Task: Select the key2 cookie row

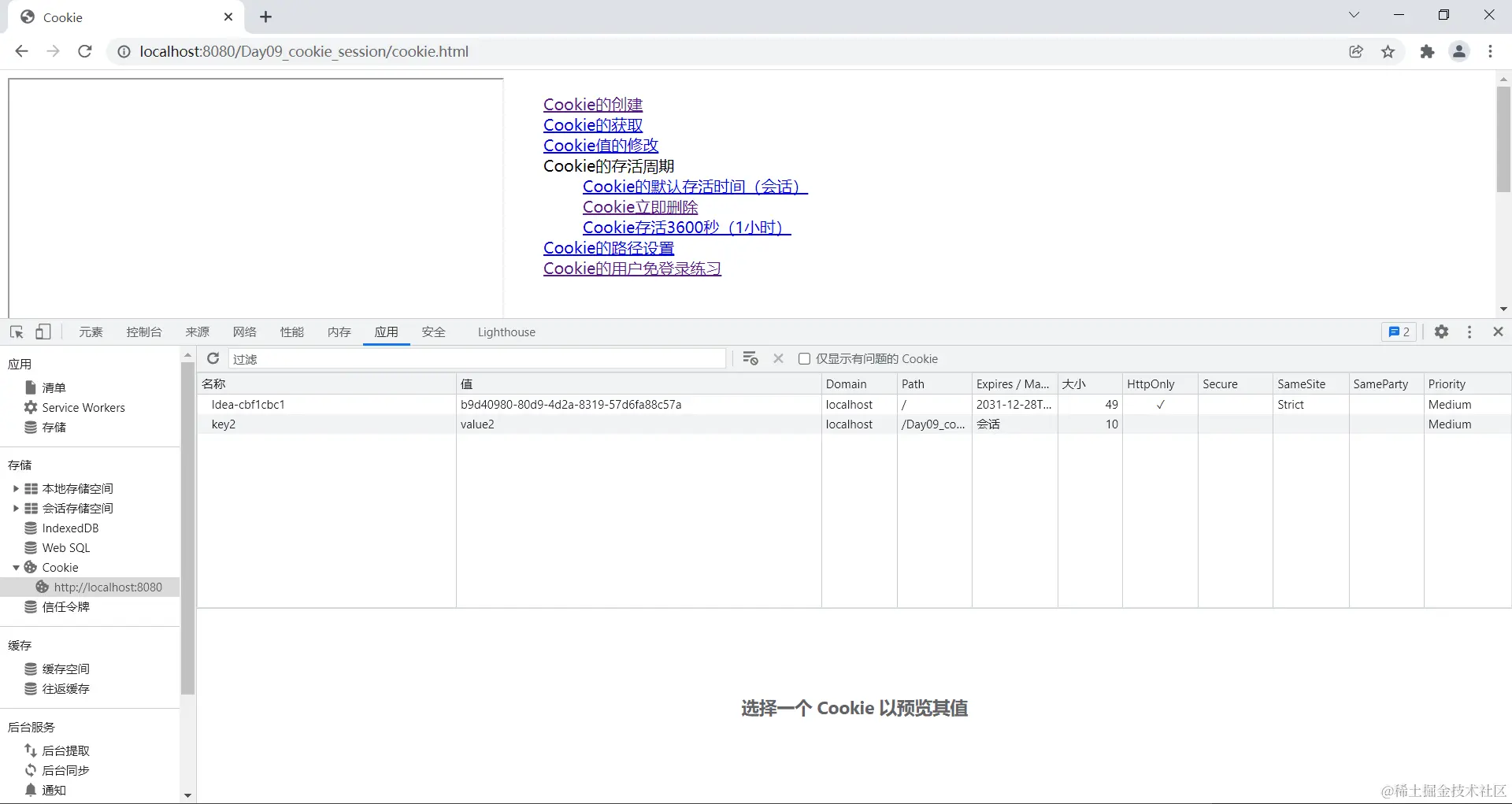Action: (x=854, y=424)
